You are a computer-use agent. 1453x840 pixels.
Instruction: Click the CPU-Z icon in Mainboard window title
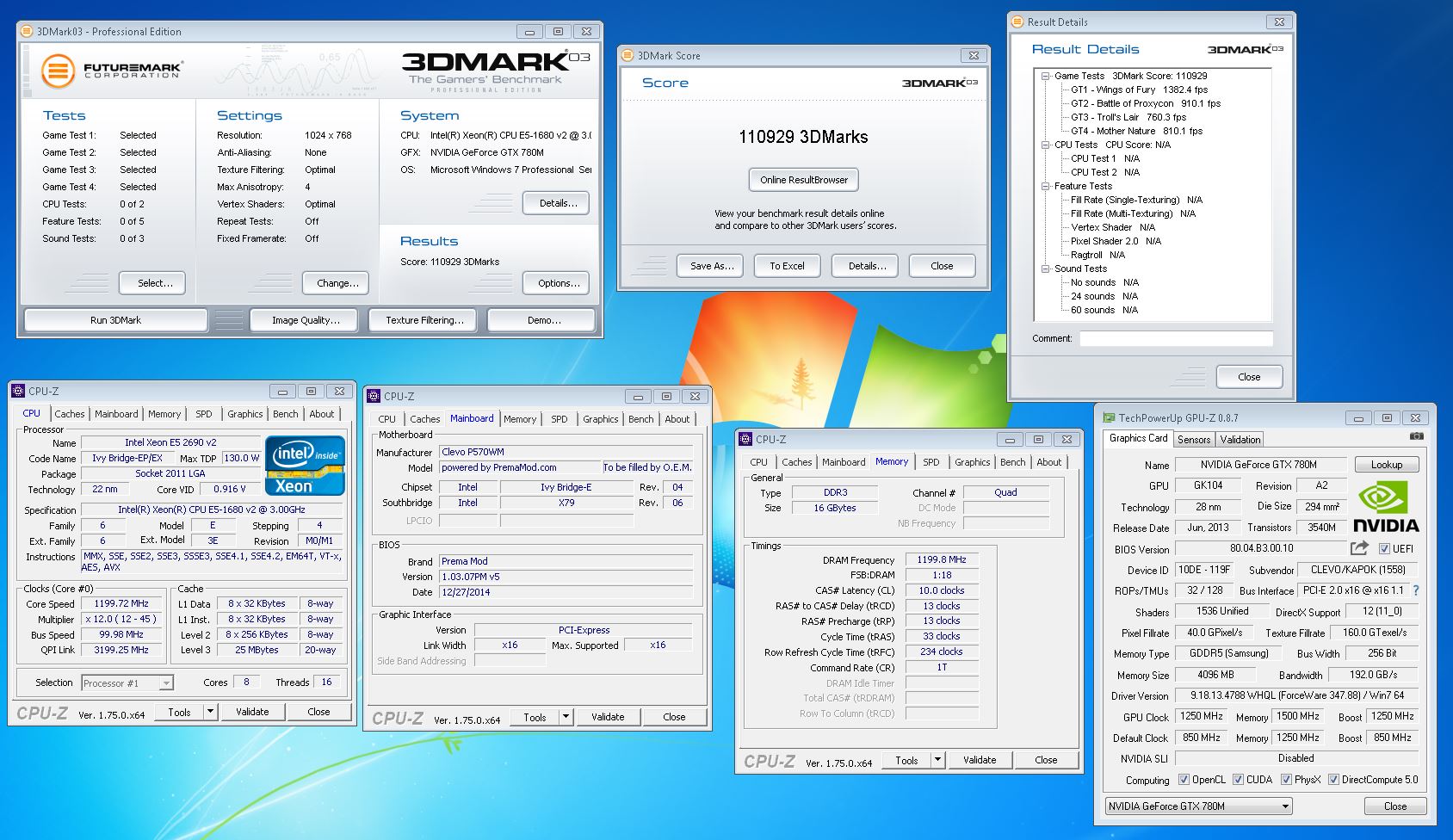click(374, 396)
